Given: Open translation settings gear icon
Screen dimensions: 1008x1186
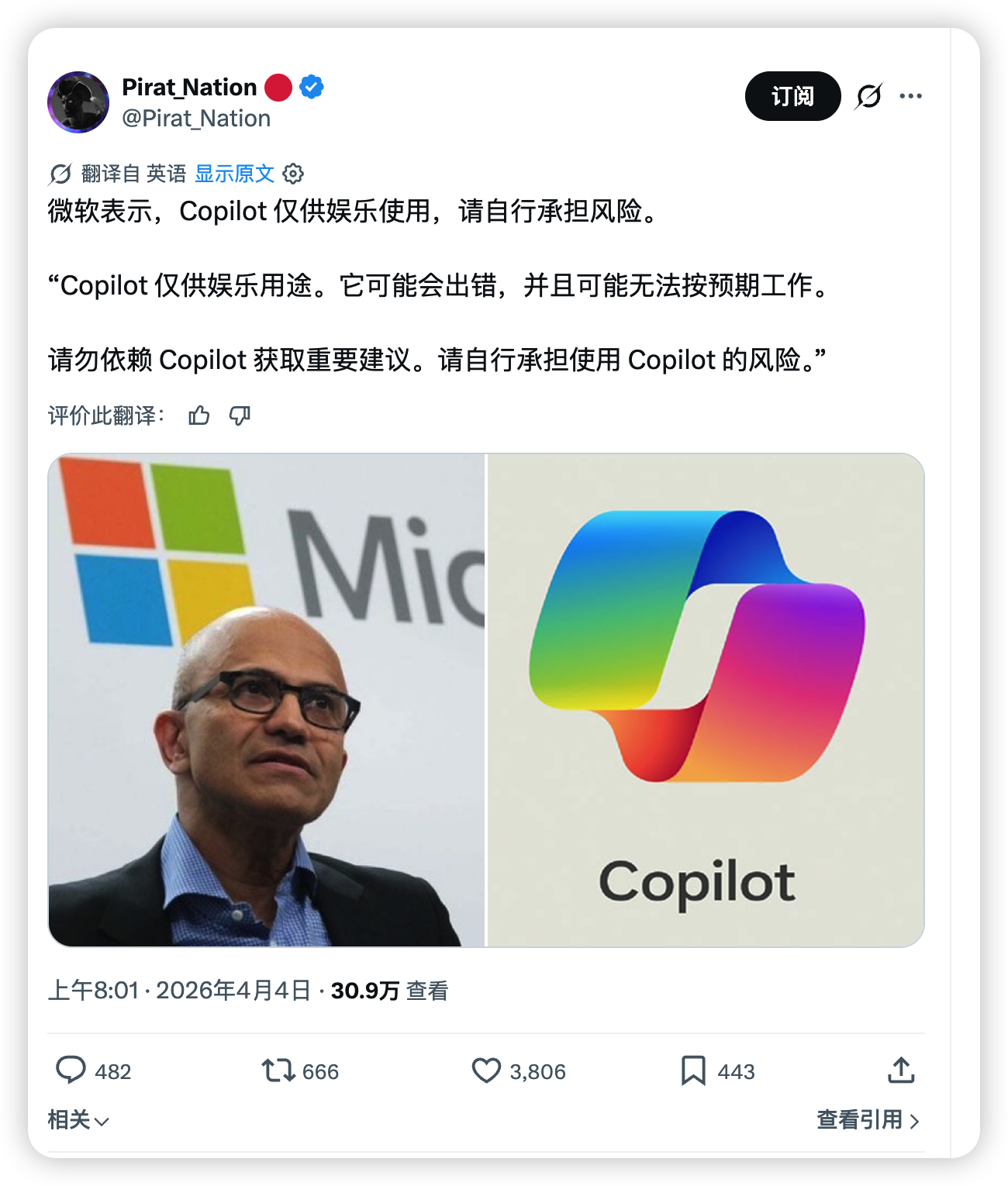Looking at the screenshot, I should pos(293,174).
